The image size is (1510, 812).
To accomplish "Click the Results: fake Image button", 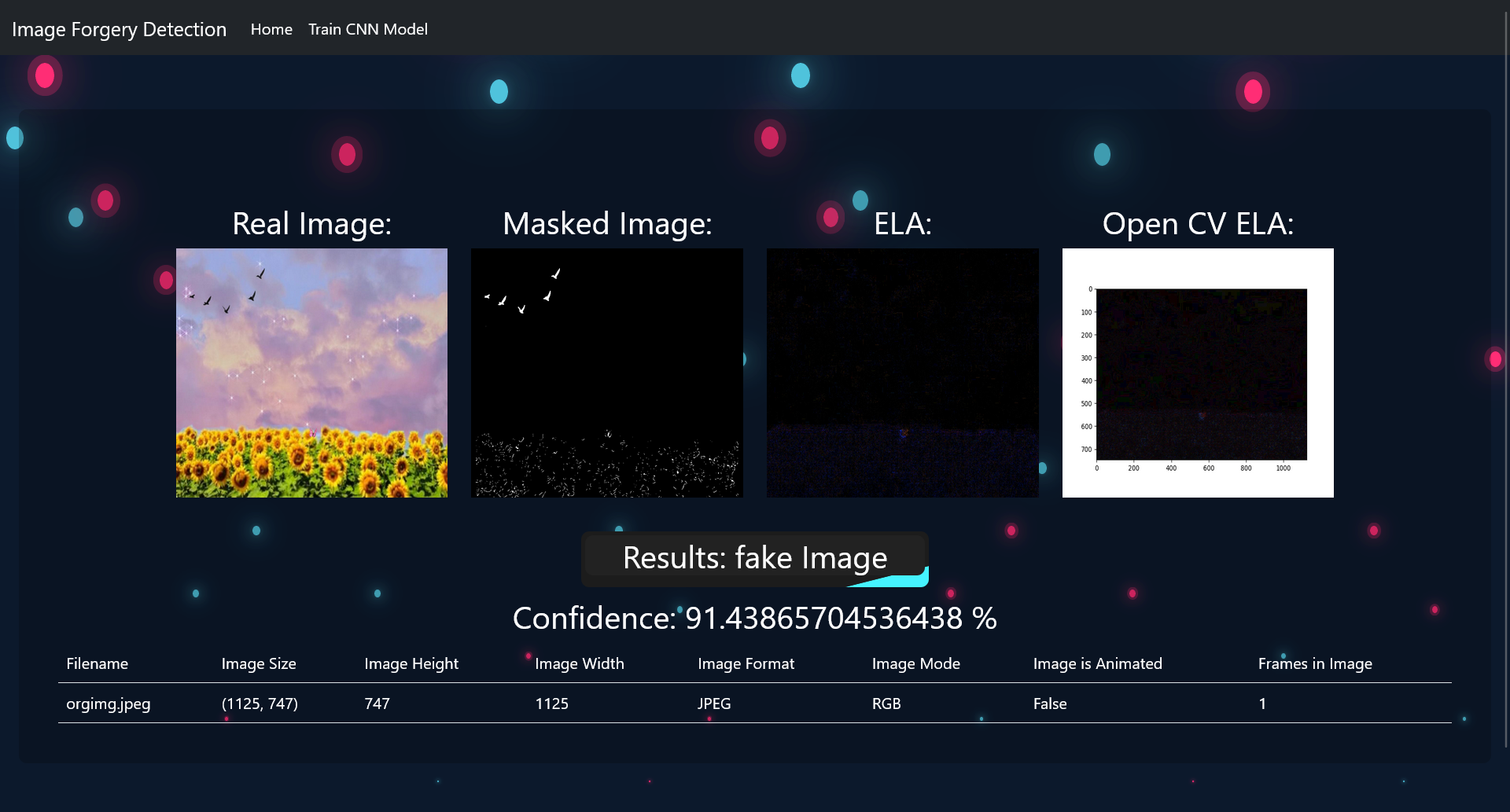I will click(754, 558).
